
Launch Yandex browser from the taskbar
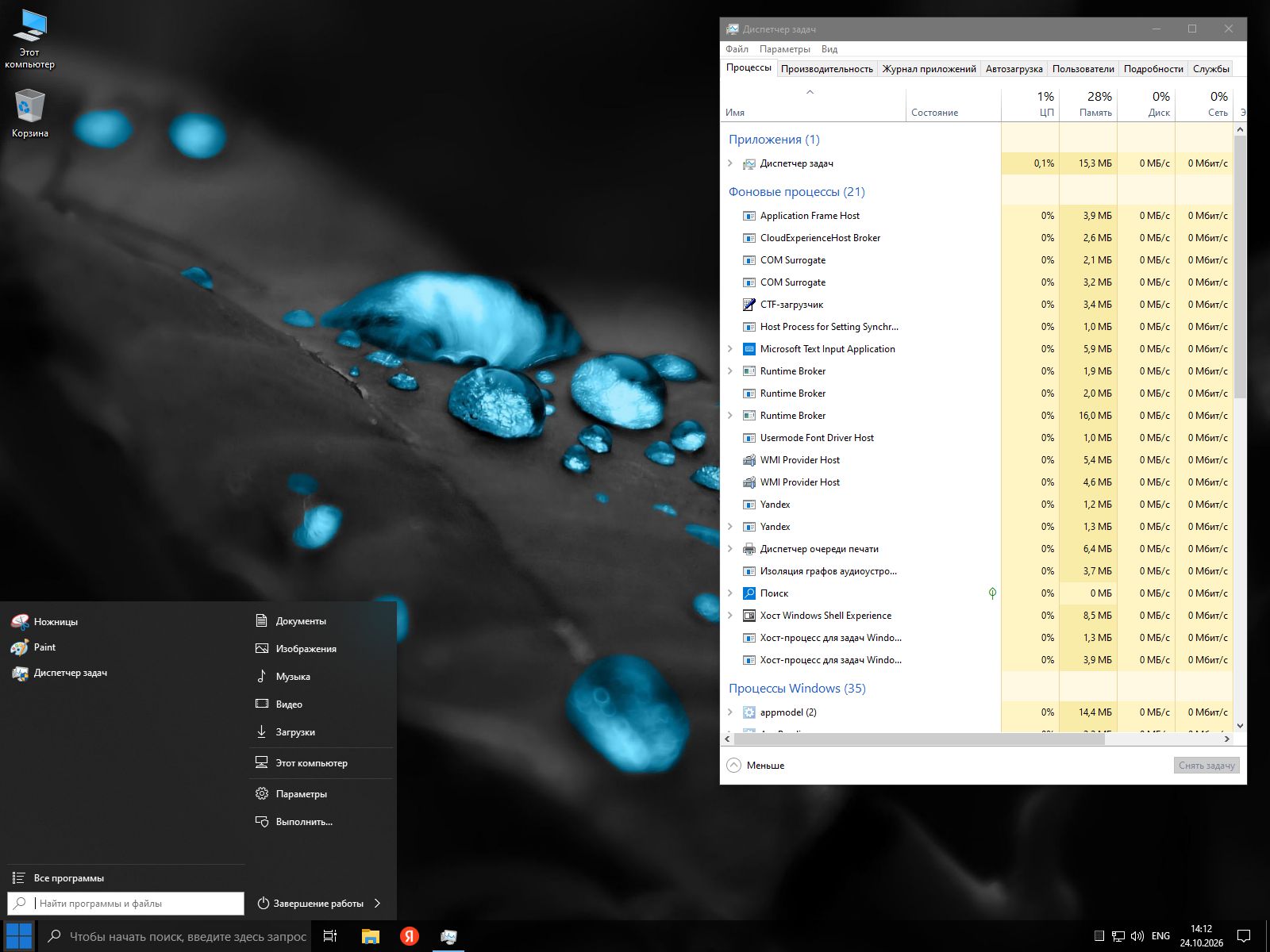pyautogui.click(x=410, y=936)
